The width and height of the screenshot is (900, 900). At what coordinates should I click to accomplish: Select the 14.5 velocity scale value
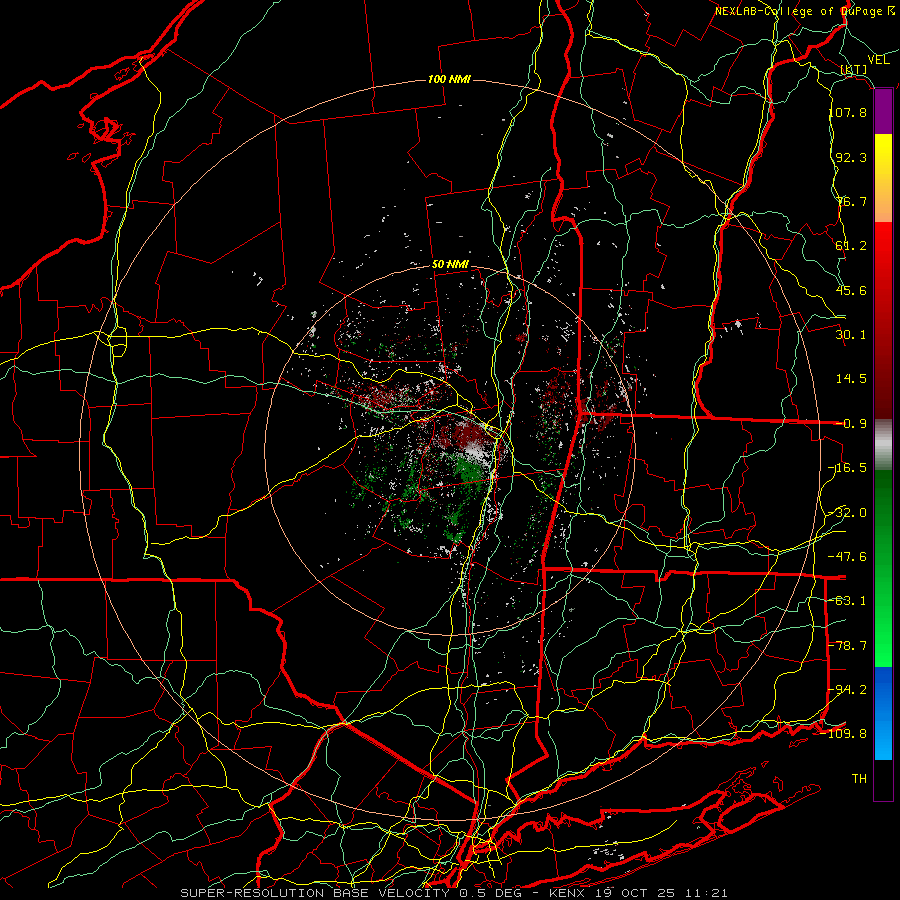(851, 379)
